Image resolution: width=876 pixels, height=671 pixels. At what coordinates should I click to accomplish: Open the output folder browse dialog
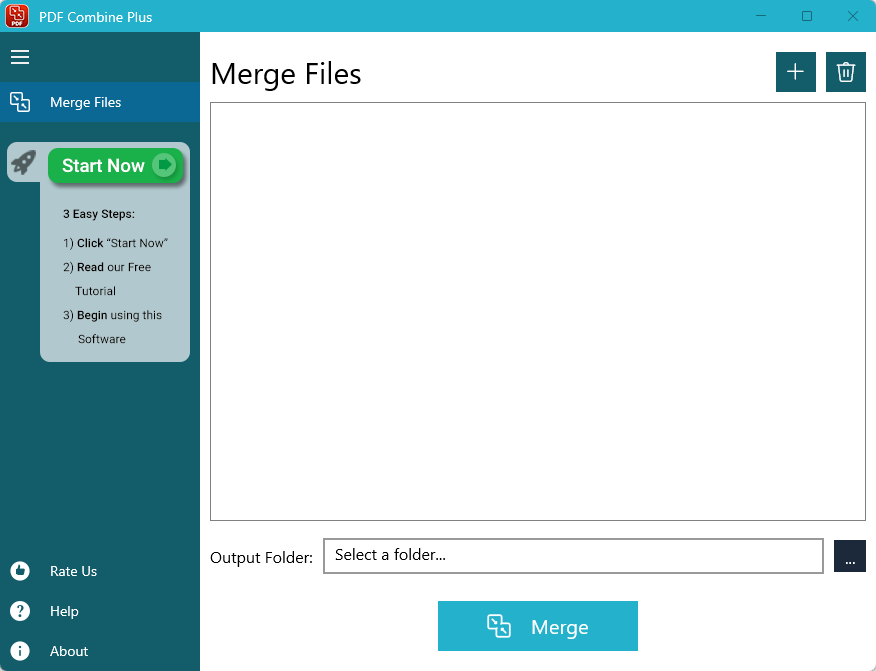[849, 556]
